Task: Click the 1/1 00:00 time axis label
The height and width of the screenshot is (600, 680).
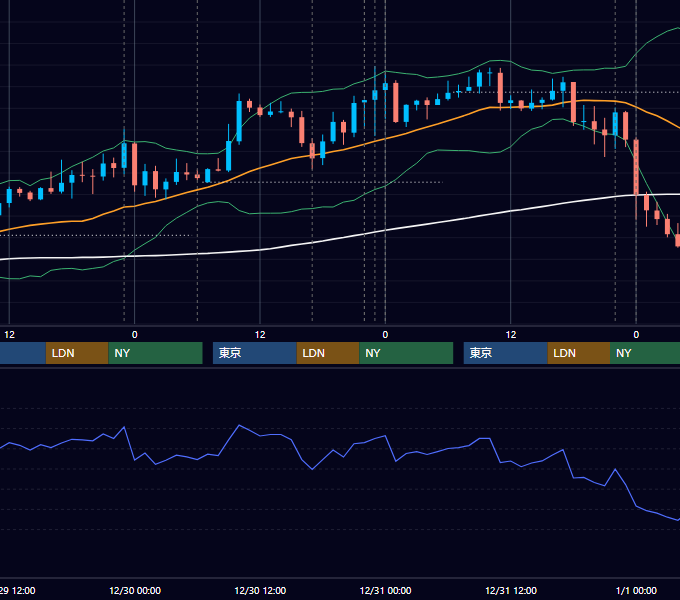Action: click(x=636, y=590)
